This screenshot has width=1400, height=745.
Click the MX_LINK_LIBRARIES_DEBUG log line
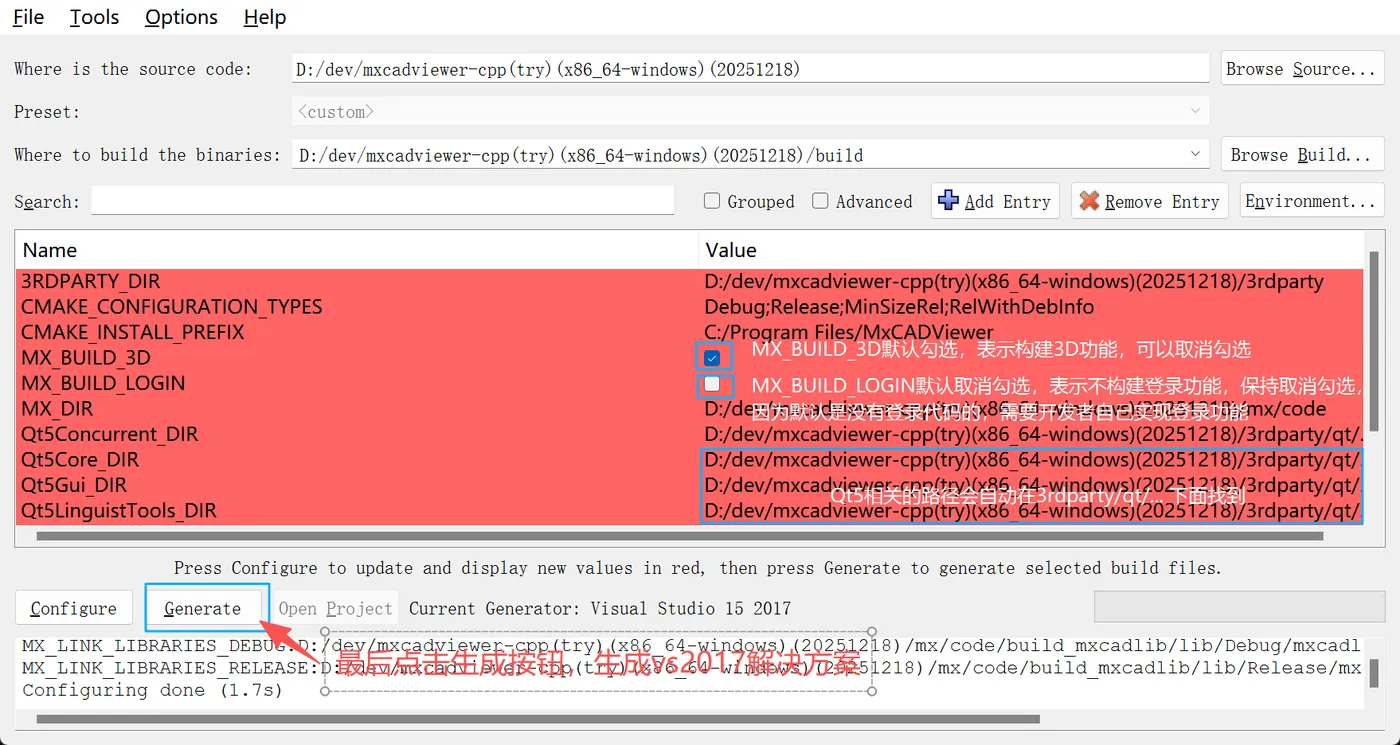[x=691, y=646]
